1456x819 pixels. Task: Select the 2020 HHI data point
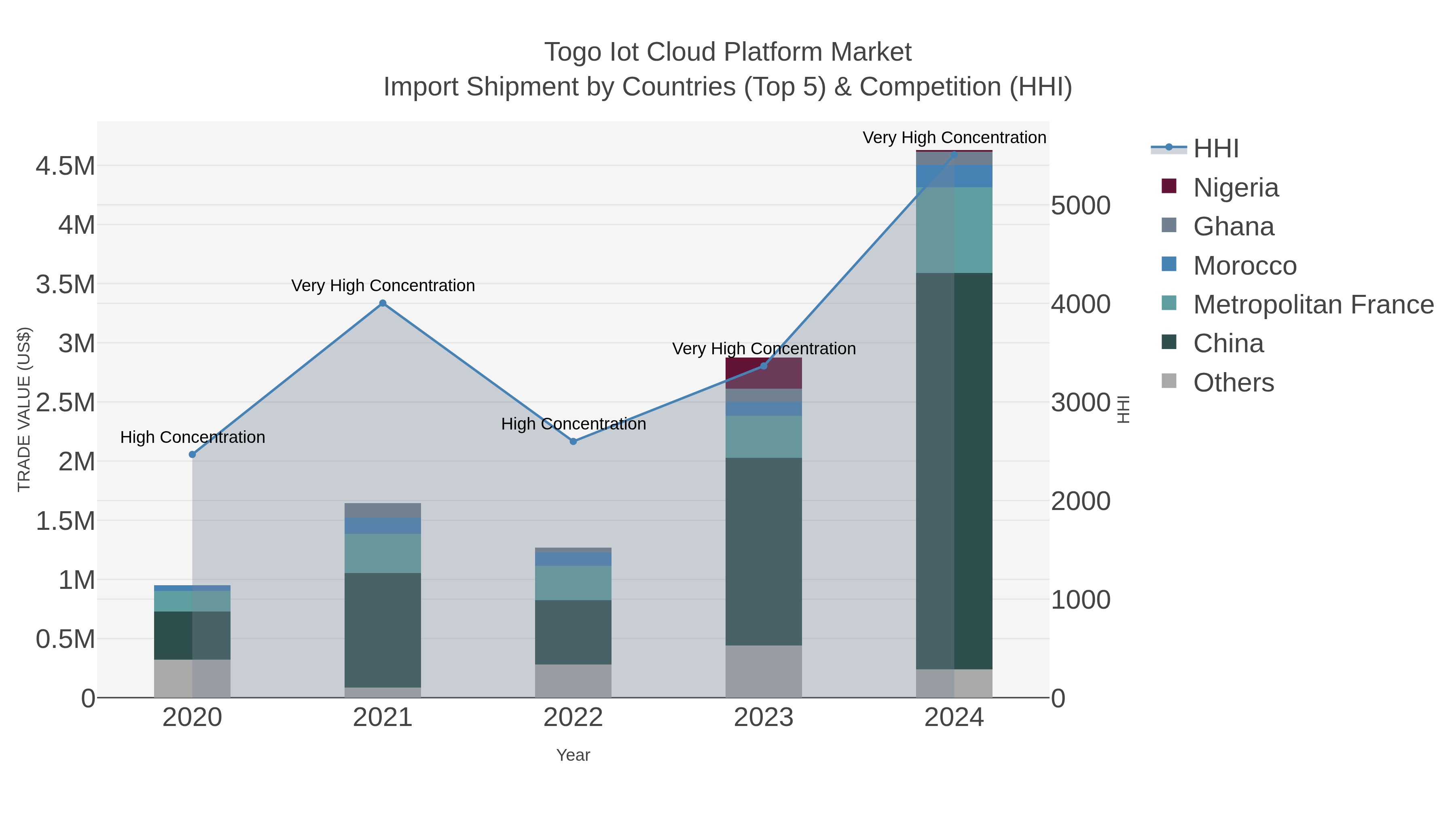tap(192, 455)
